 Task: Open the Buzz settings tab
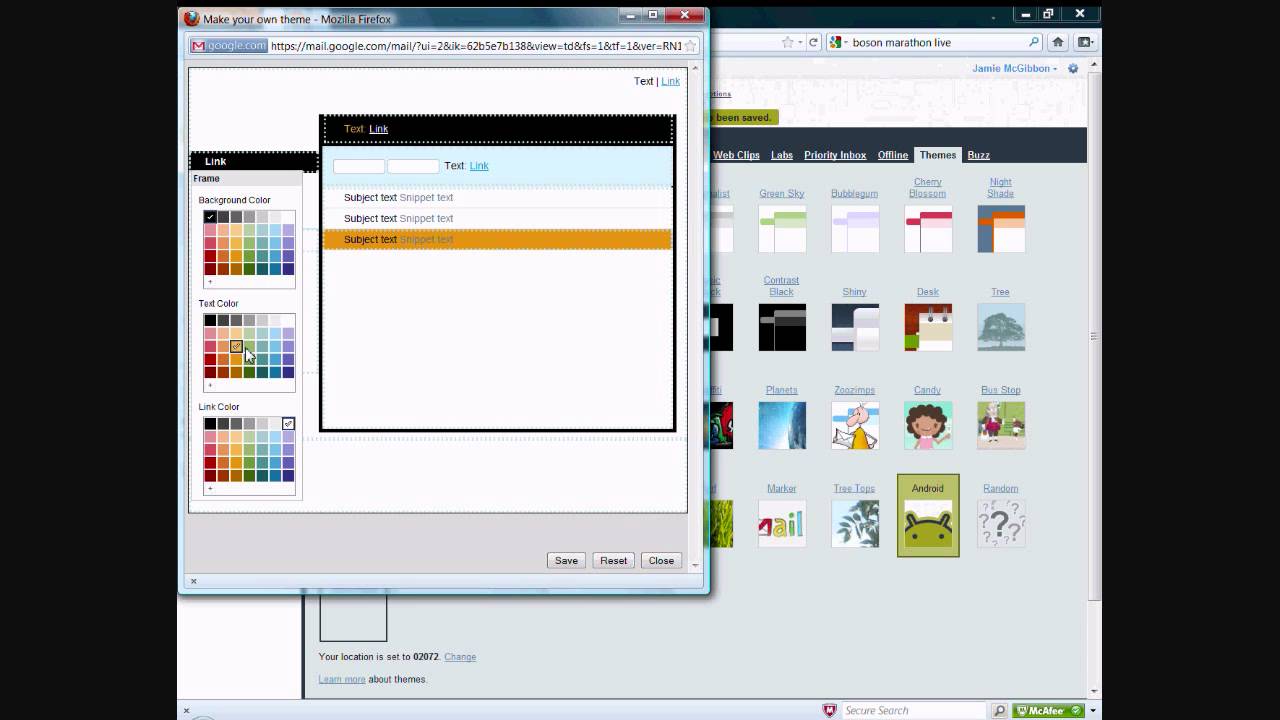coord(978,155)
